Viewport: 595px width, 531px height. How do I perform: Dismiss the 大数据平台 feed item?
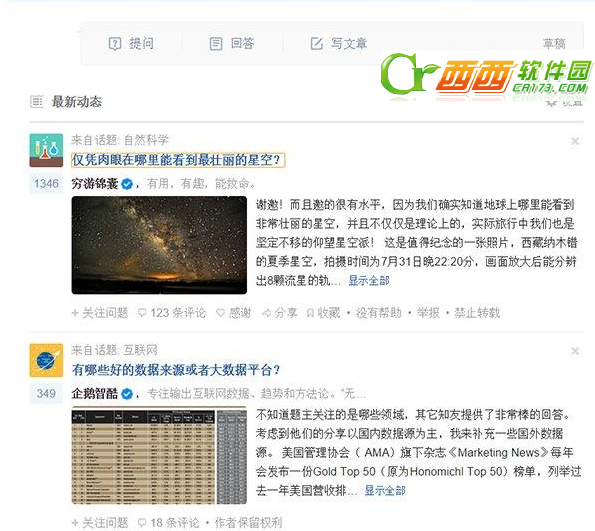(x=575, y=351)
